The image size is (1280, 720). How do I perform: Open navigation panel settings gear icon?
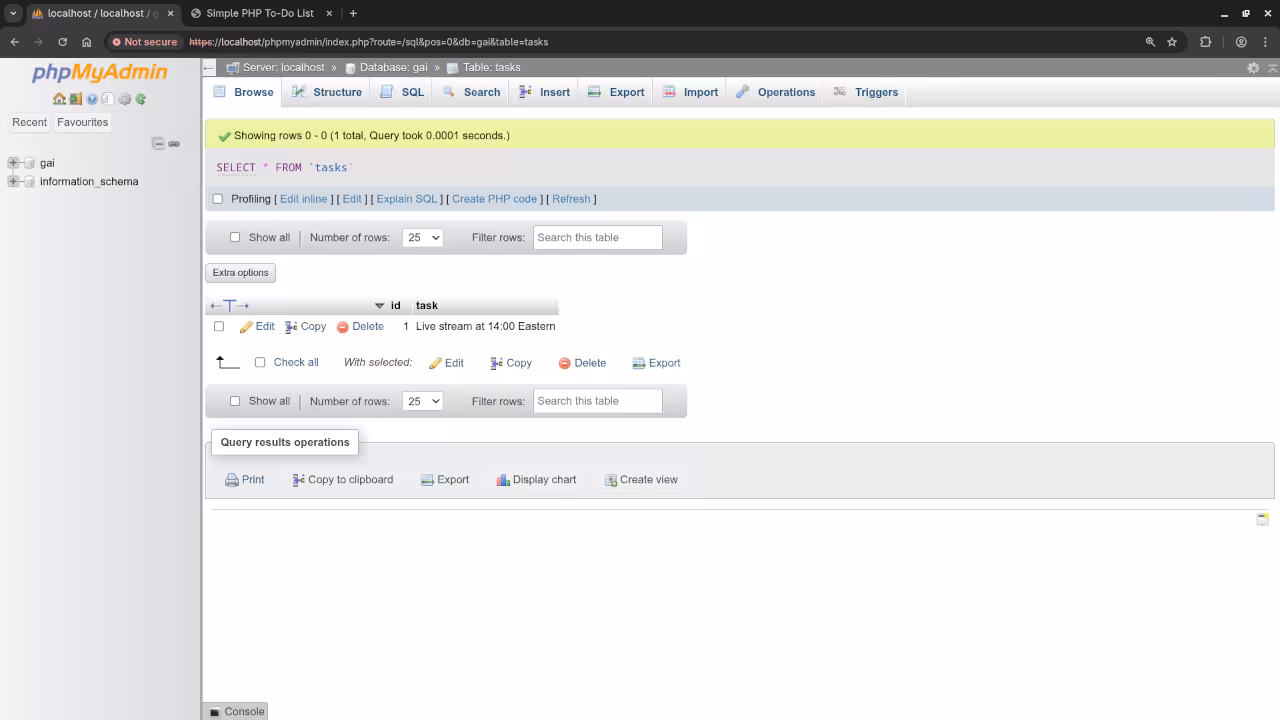[x=124, y=99]
